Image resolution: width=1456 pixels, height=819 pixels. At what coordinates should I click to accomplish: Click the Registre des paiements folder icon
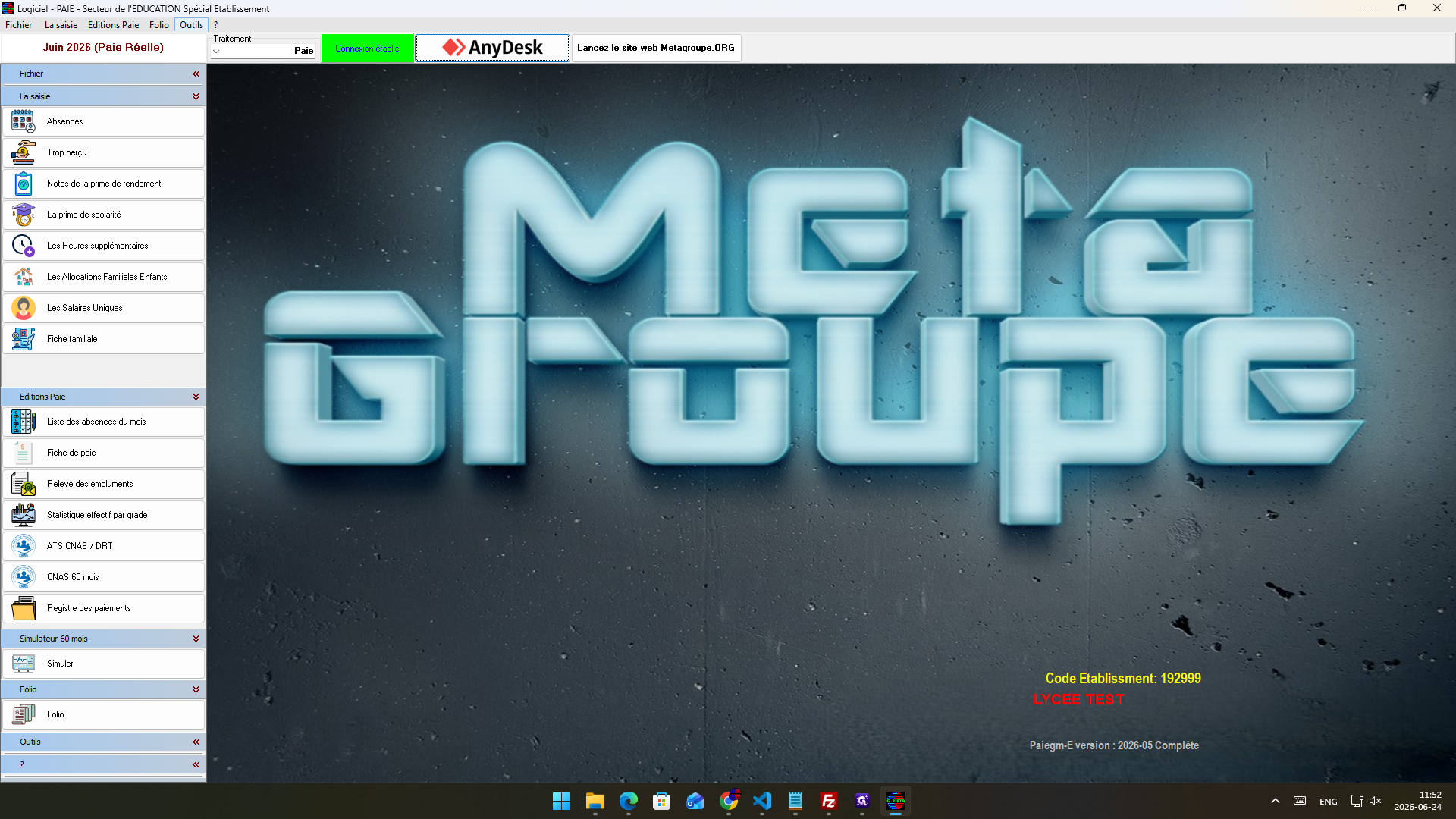pyautogui.click(x=24, y=608)
